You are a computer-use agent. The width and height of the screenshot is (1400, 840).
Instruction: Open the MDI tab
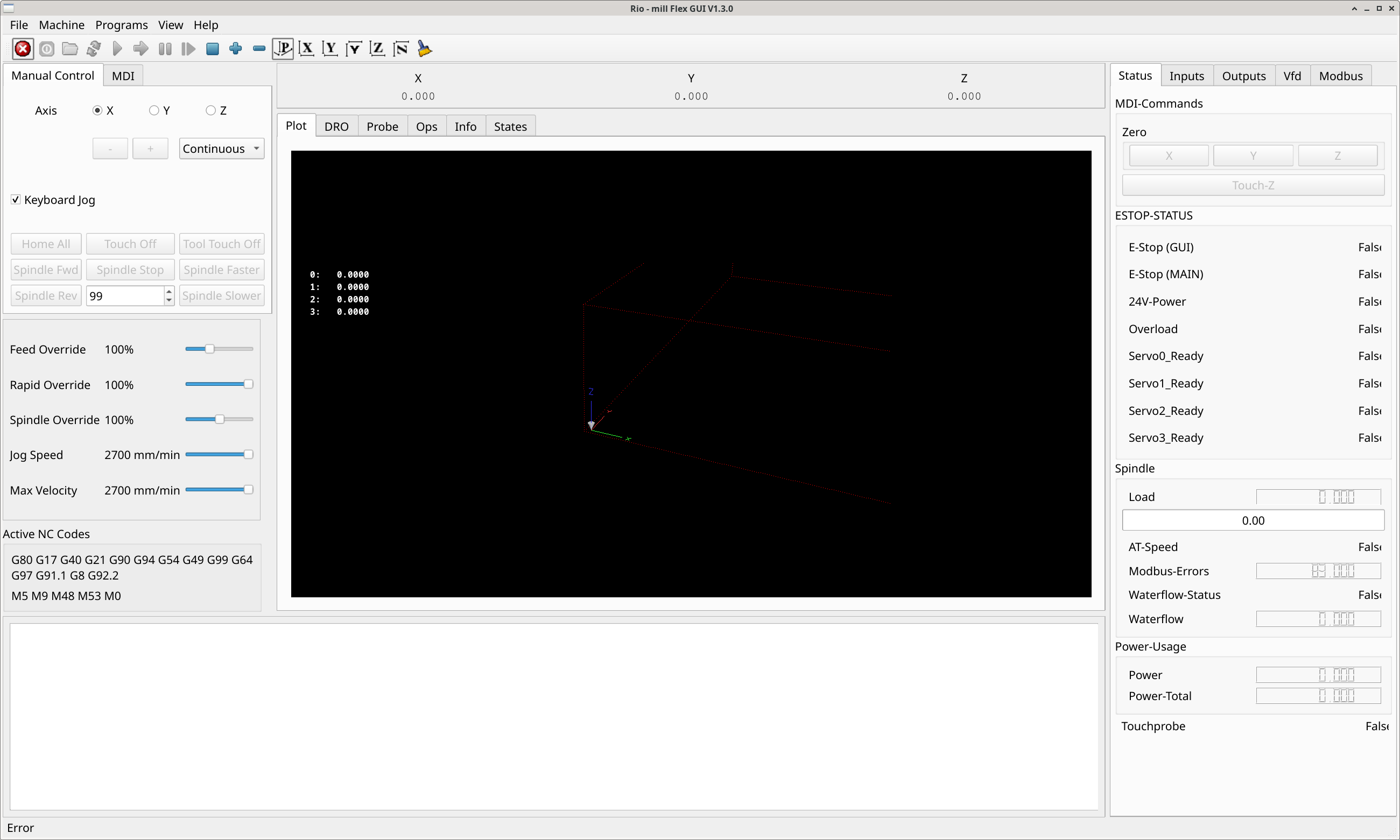click(123, 76)
